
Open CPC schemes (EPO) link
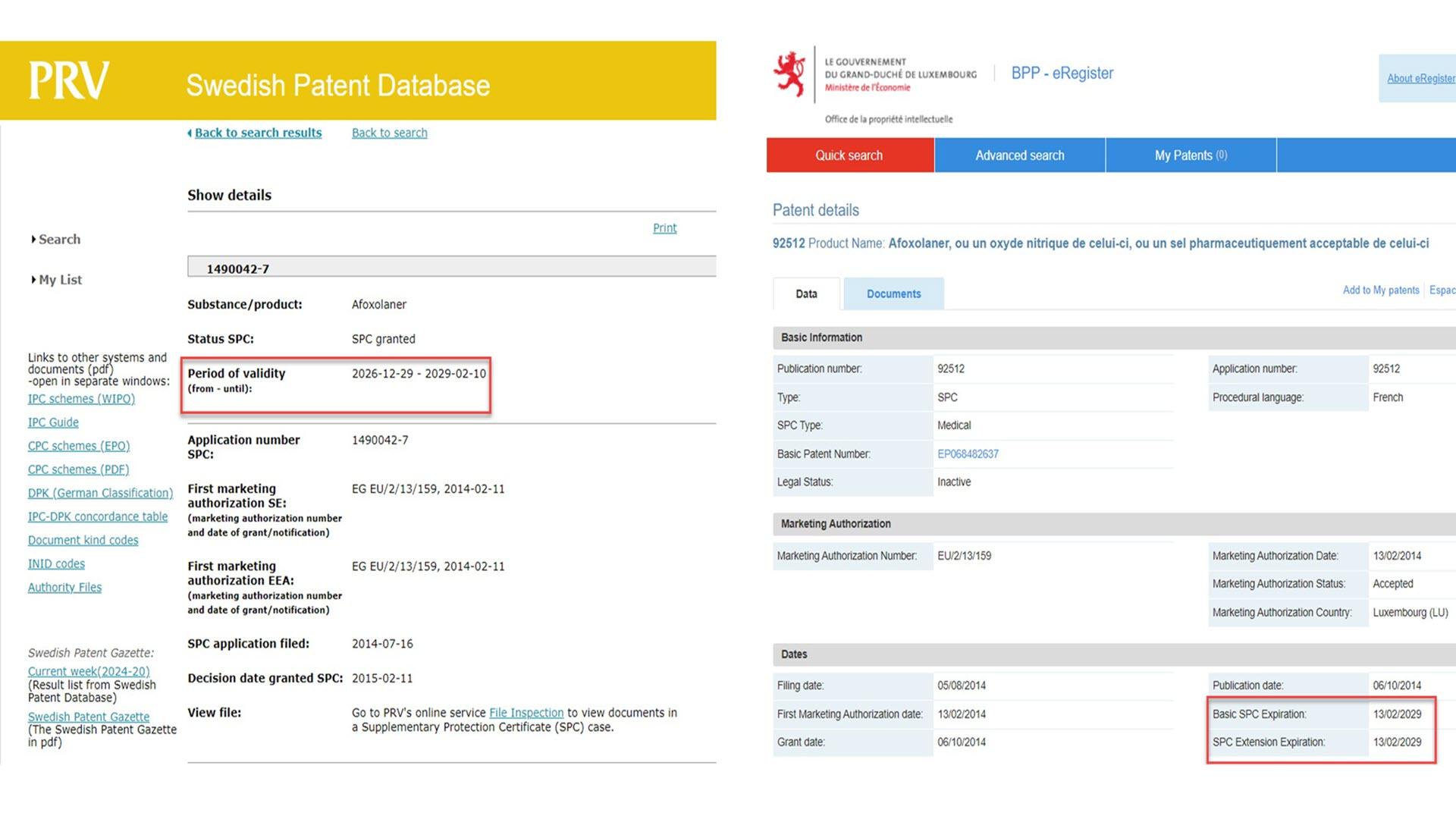click(x=78, y=445)
